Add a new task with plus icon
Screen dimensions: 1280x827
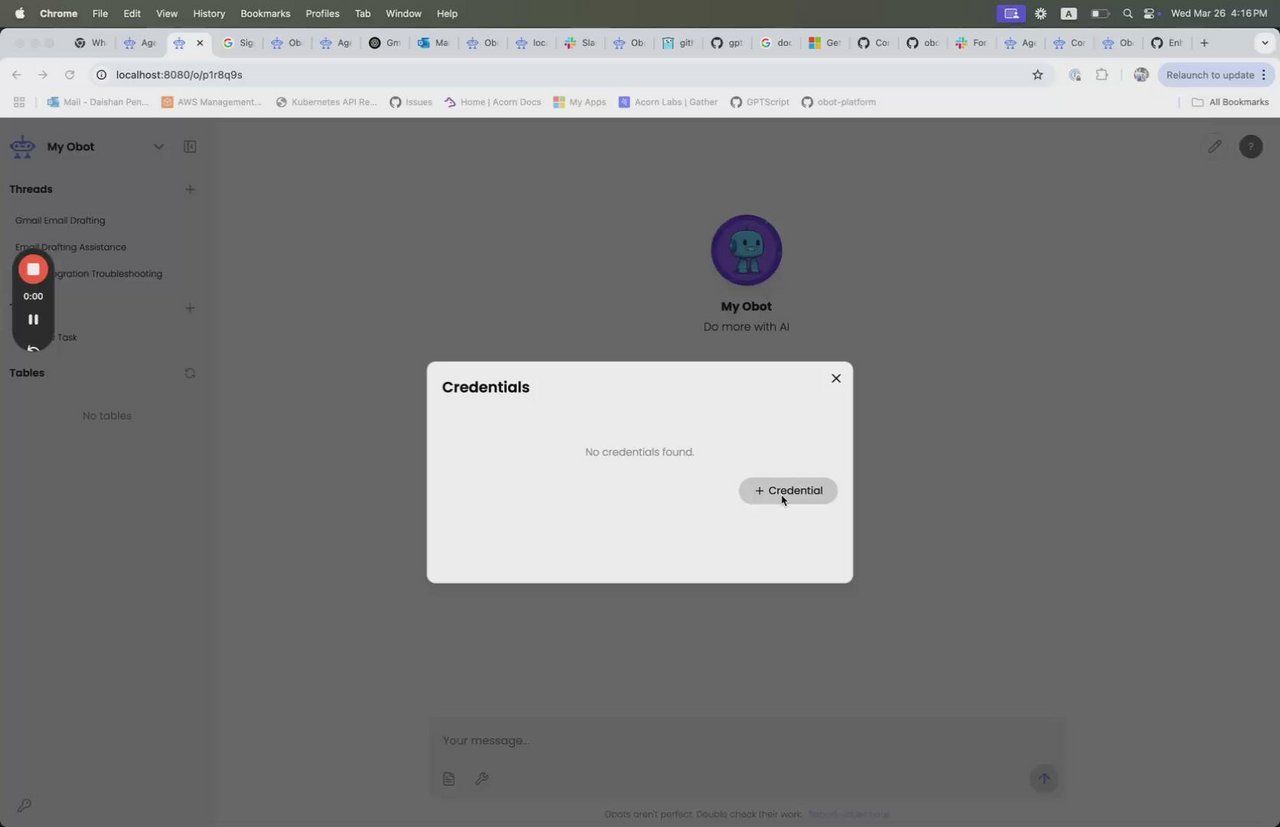(x=190, y=308)
